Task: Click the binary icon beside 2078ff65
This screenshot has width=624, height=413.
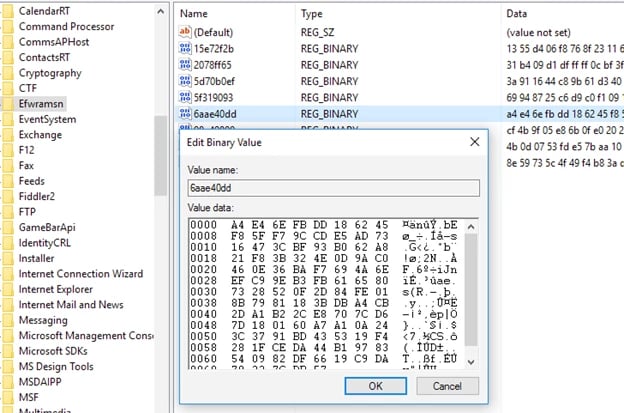Action: [x=184, y=65]
